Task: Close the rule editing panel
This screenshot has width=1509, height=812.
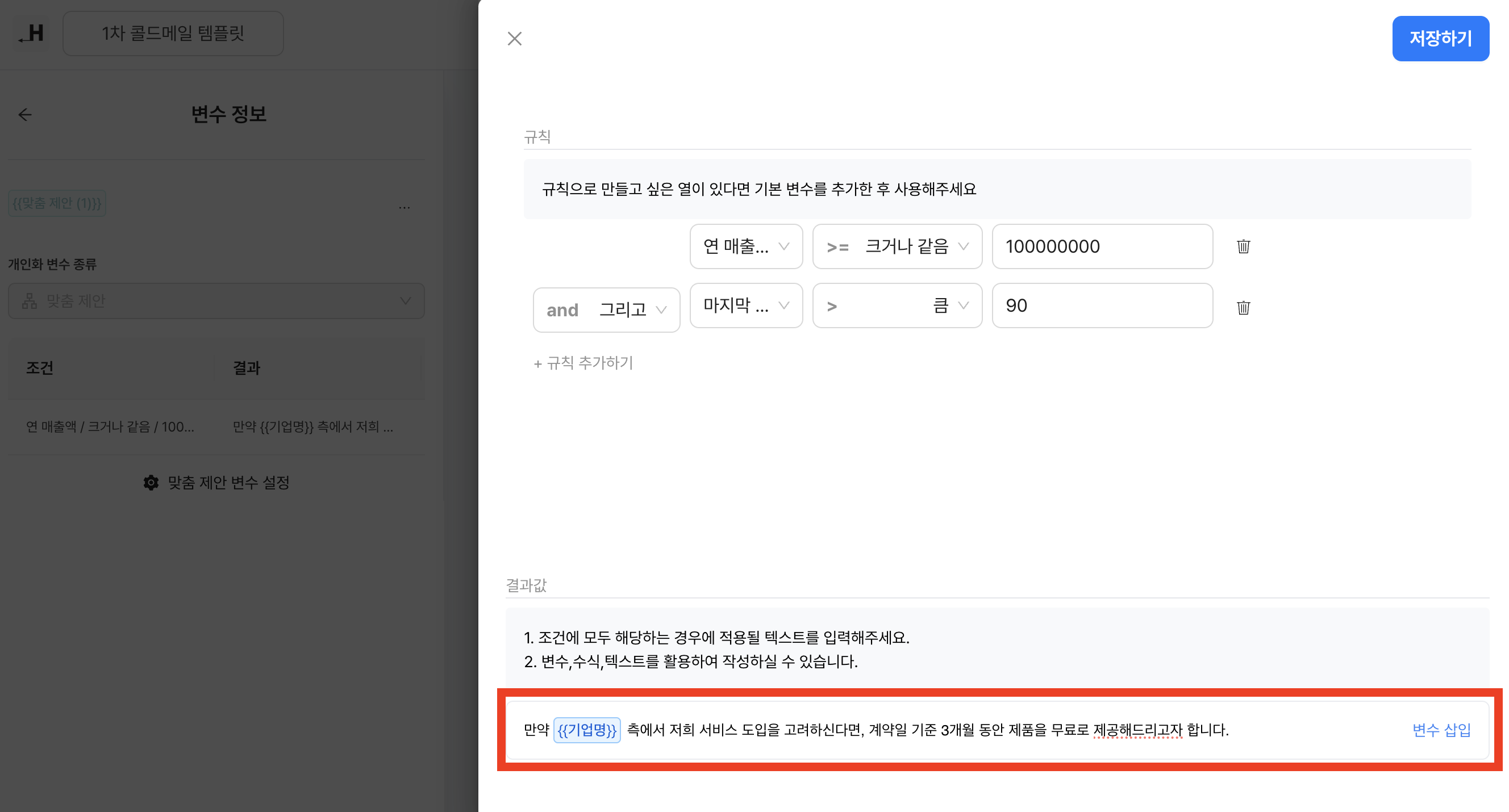Action: pyautogui.click(x=514, y=39)
